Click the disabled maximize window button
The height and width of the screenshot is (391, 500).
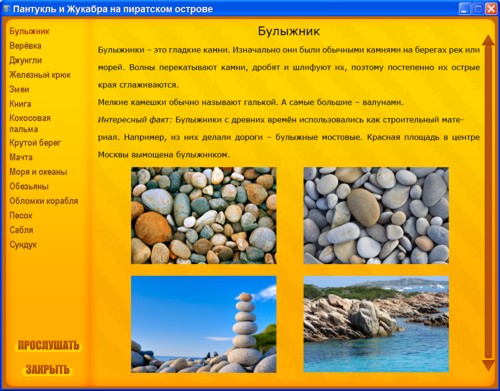(478, 9)
